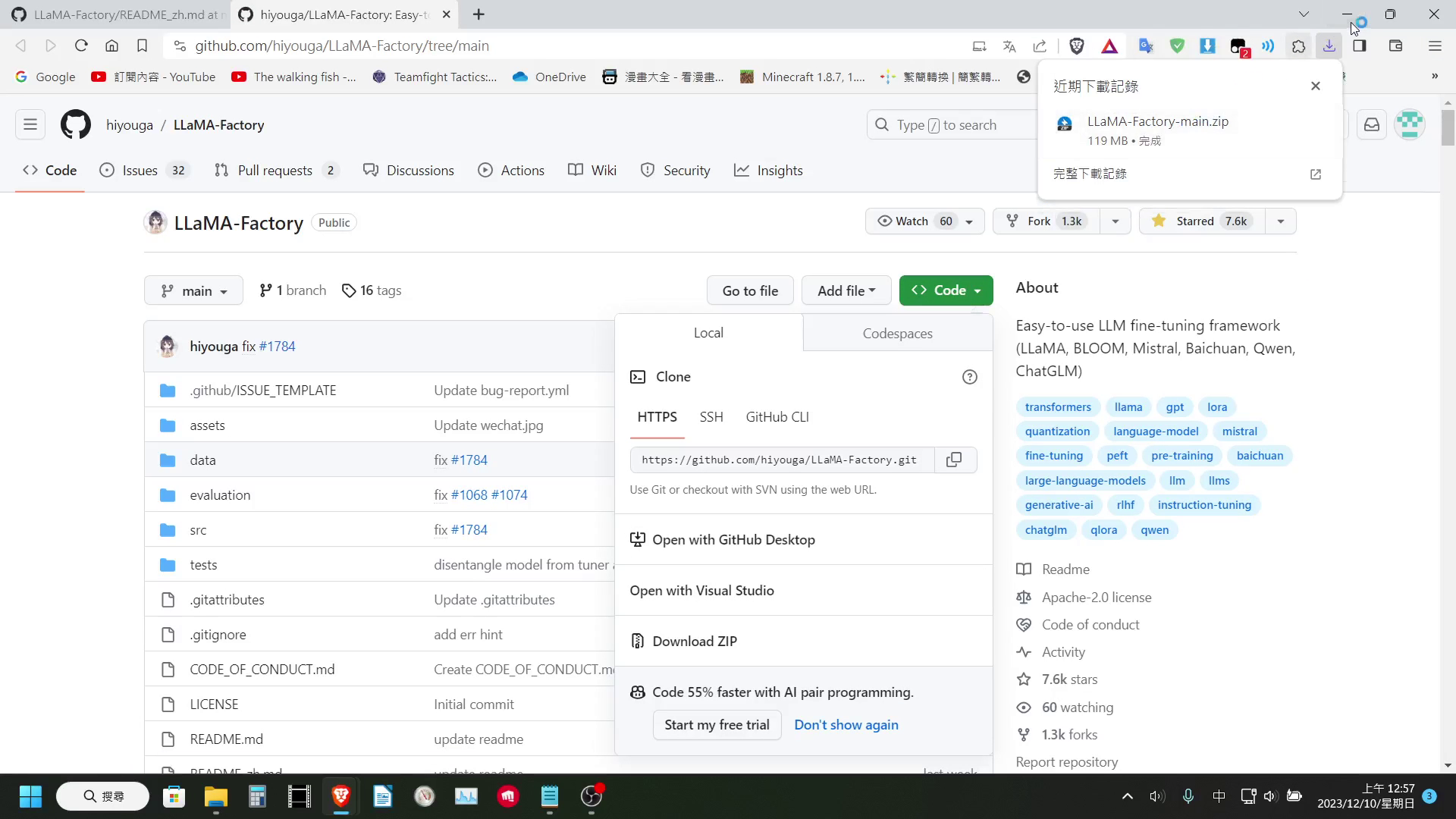Click Download ZIP option
Viewport: 1456px width, 819px height.
803,642
